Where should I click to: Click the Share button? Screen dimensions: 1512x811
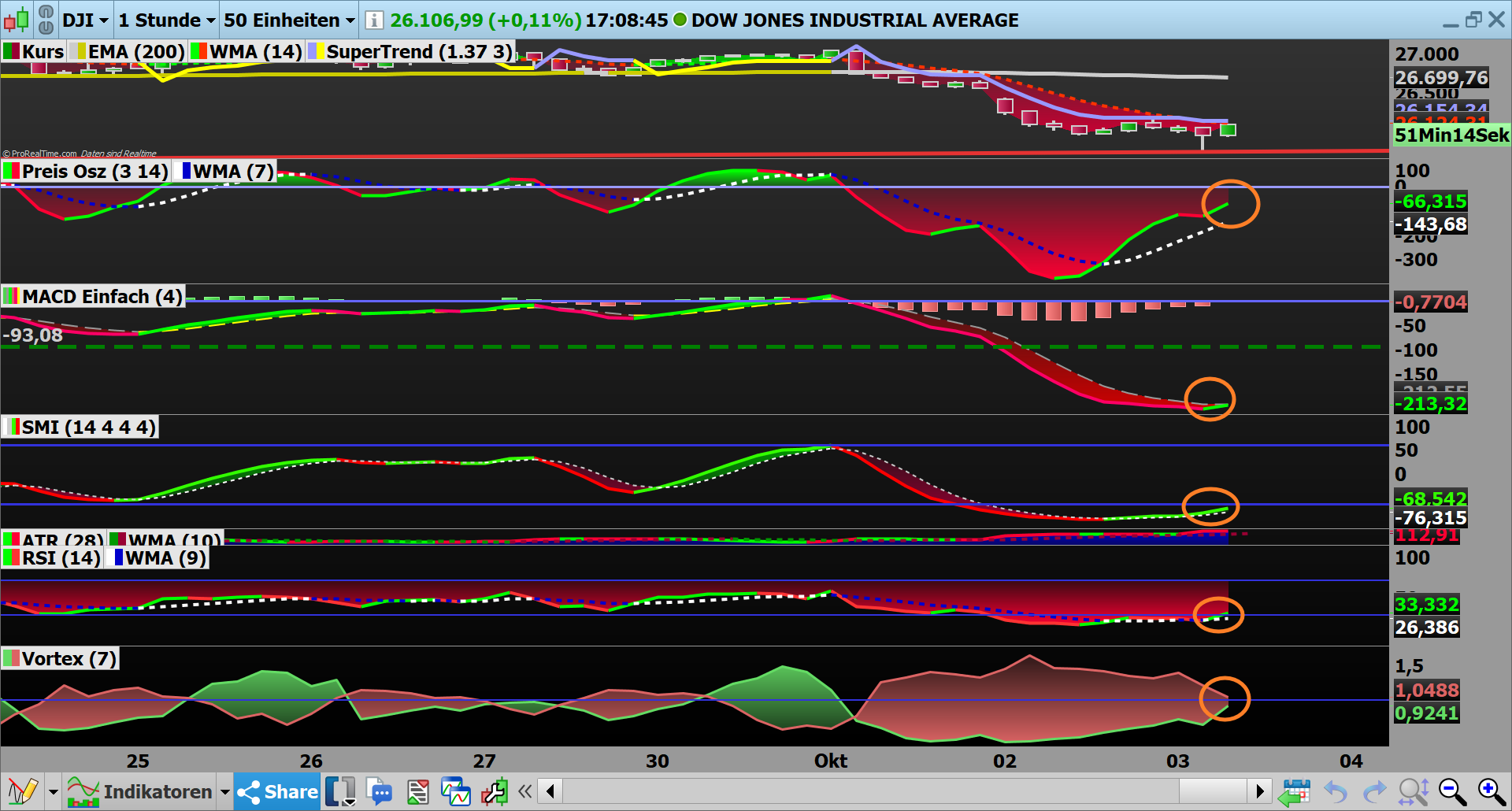pos(276,791)
